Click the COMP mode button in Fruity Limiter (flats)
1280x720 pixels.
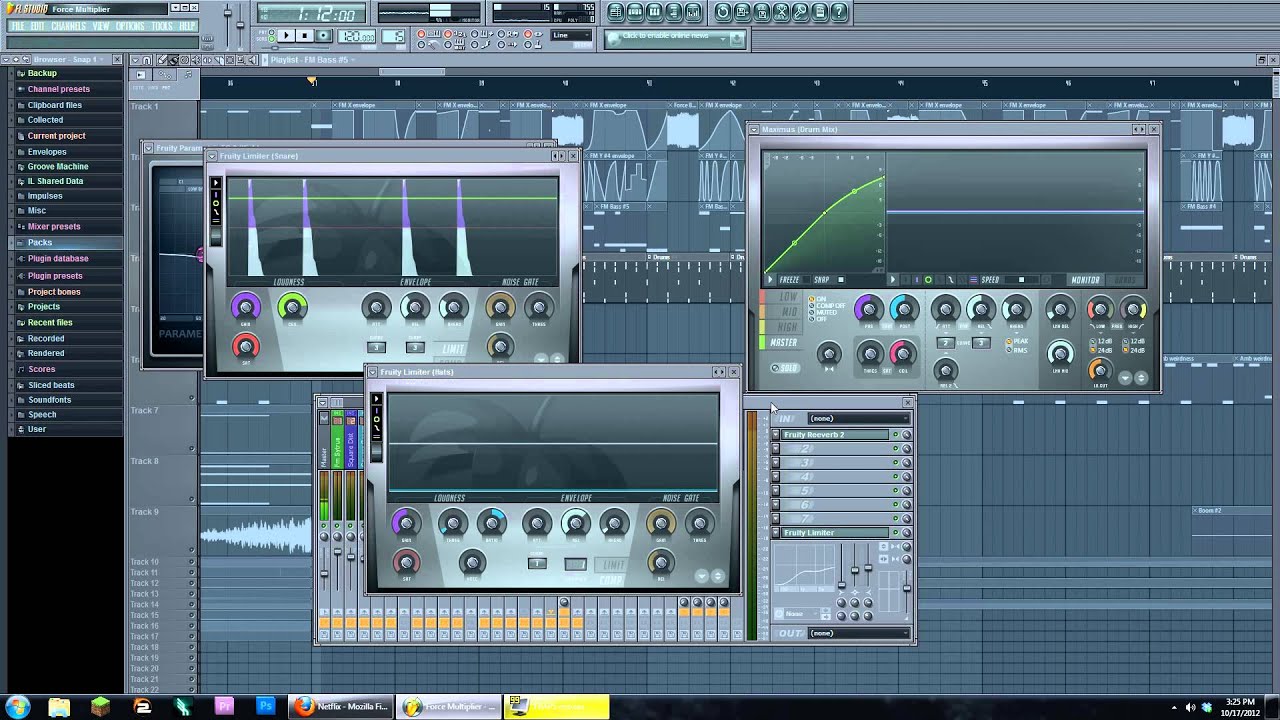612,579
